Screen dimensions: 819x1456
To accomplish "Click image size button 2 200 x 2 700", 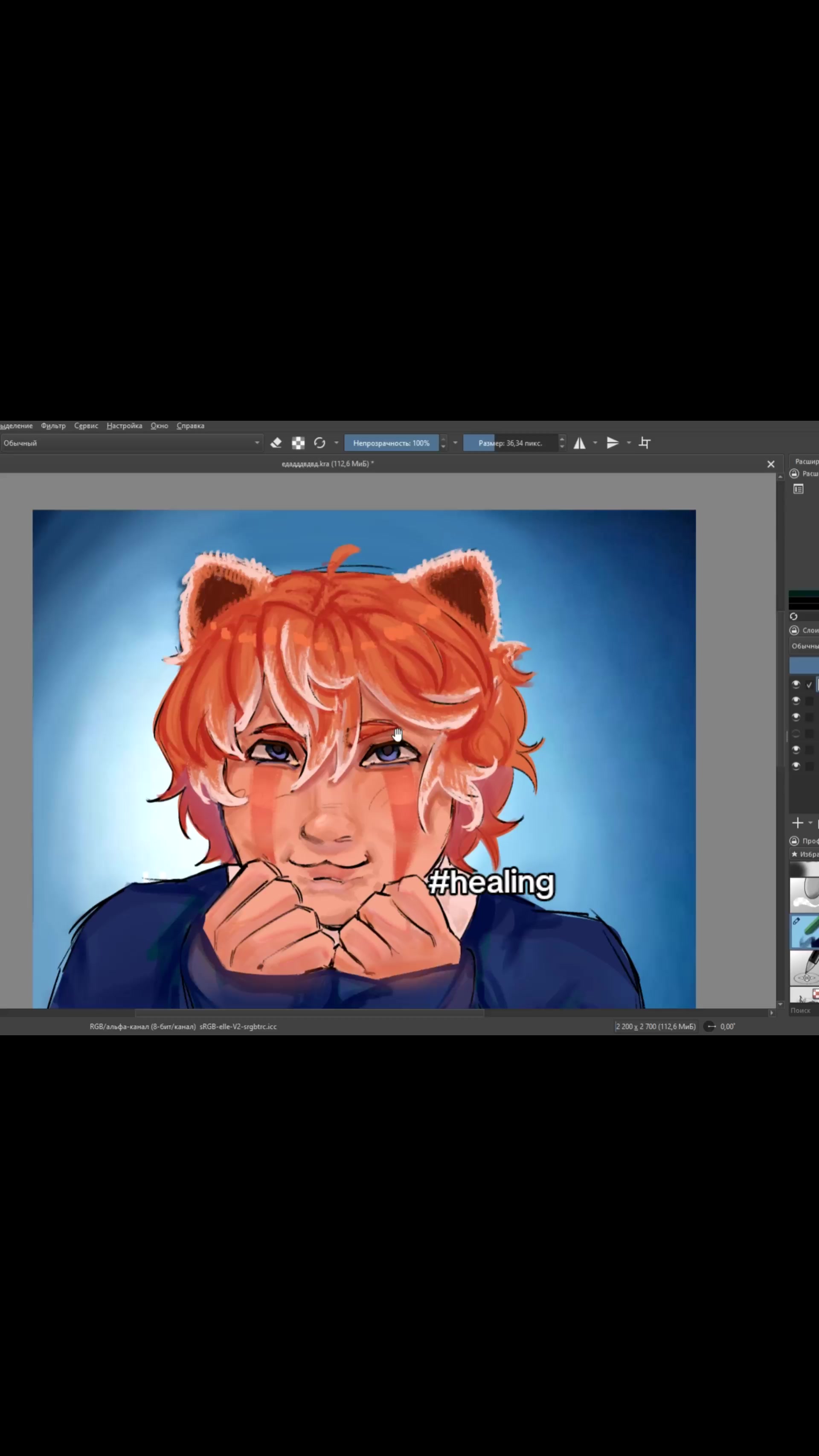I will [656, 1026].
